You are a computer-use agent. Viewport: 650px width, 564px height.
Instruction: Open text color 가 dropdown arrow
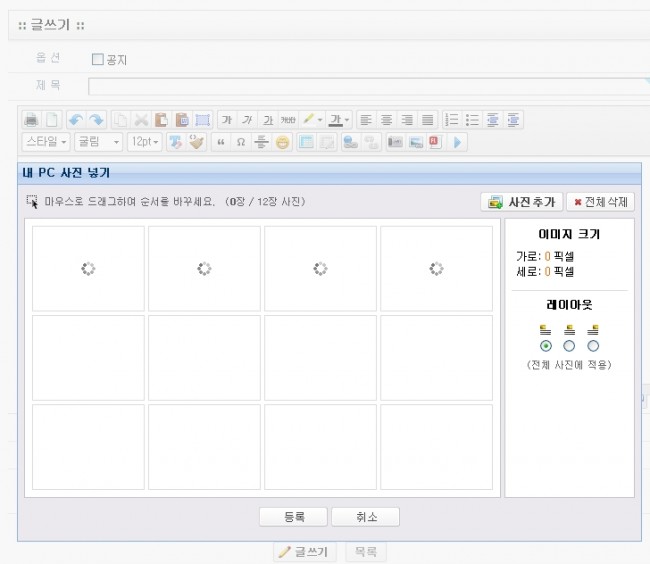click(347, 120)
